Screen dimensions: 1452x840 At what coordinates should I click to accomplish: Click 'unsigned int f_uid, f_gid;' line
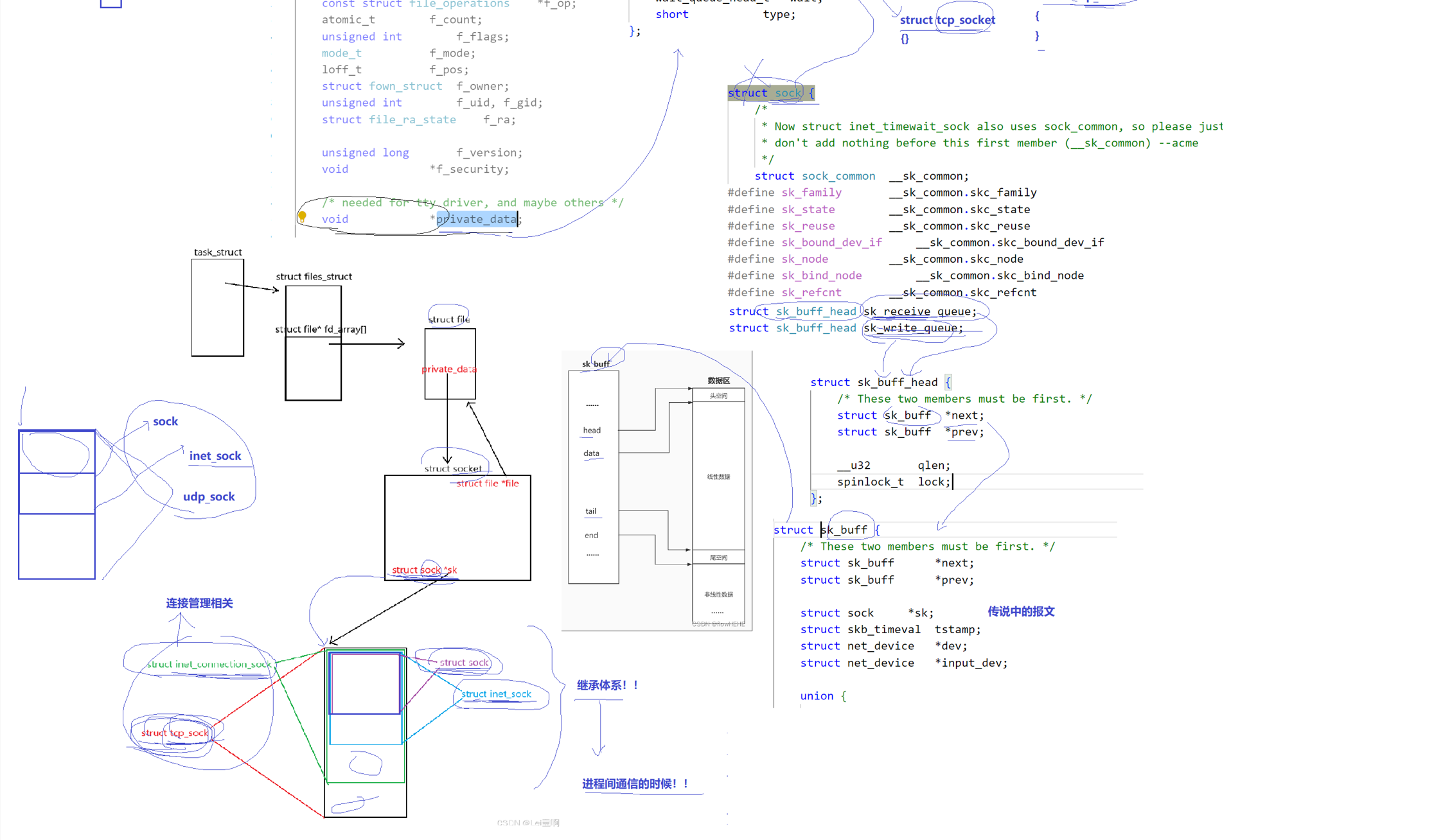(432, 103)
